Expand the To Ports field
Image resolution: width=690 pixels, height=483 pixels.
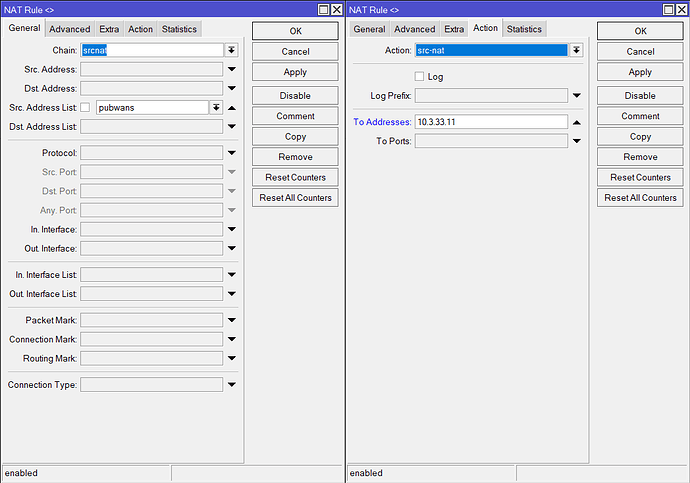point(577,141)
